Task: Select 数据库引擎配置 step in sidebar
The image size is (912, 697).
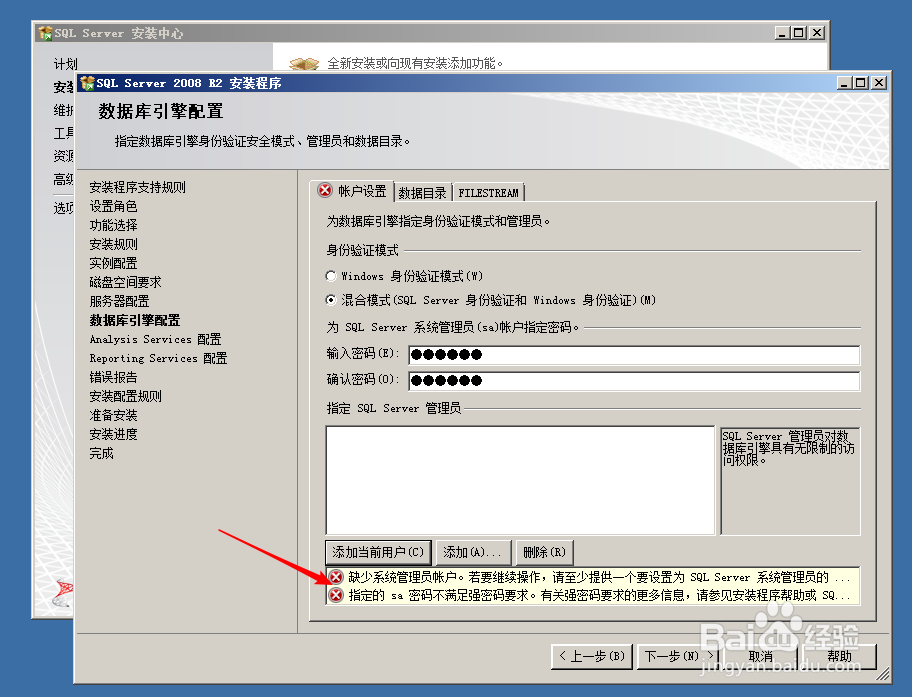Action: coord(135,320)
